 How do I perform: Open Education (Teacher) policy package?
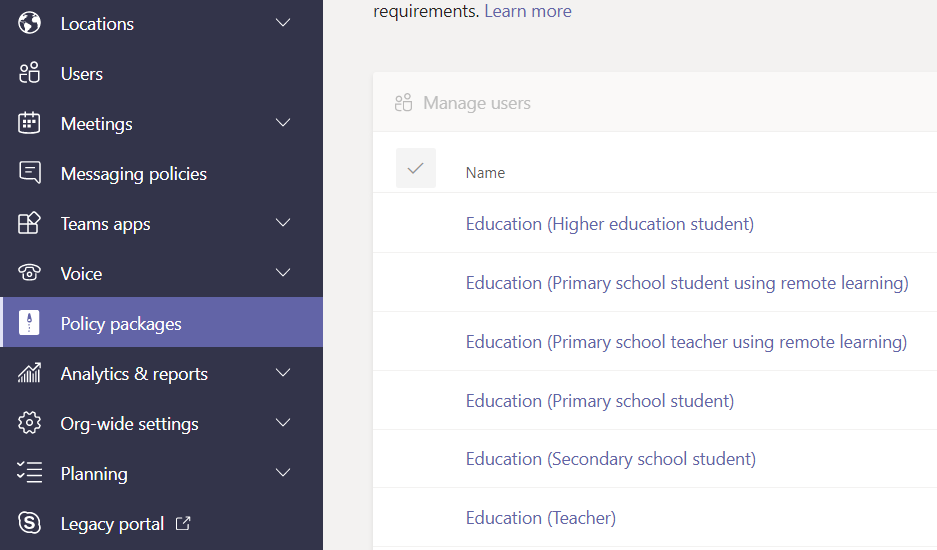click(x=540, y=517)
